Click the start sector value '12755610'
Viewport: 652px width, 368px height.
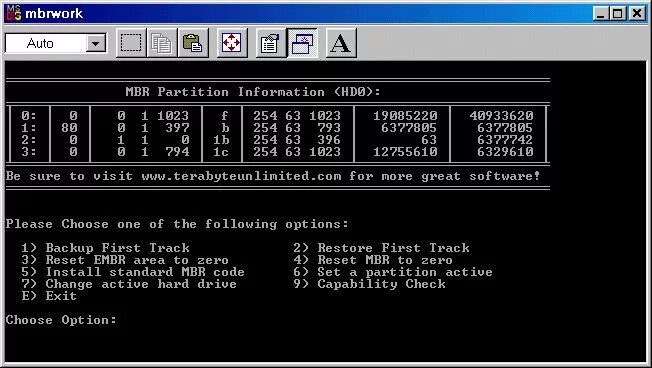click(x=405, y=152)
